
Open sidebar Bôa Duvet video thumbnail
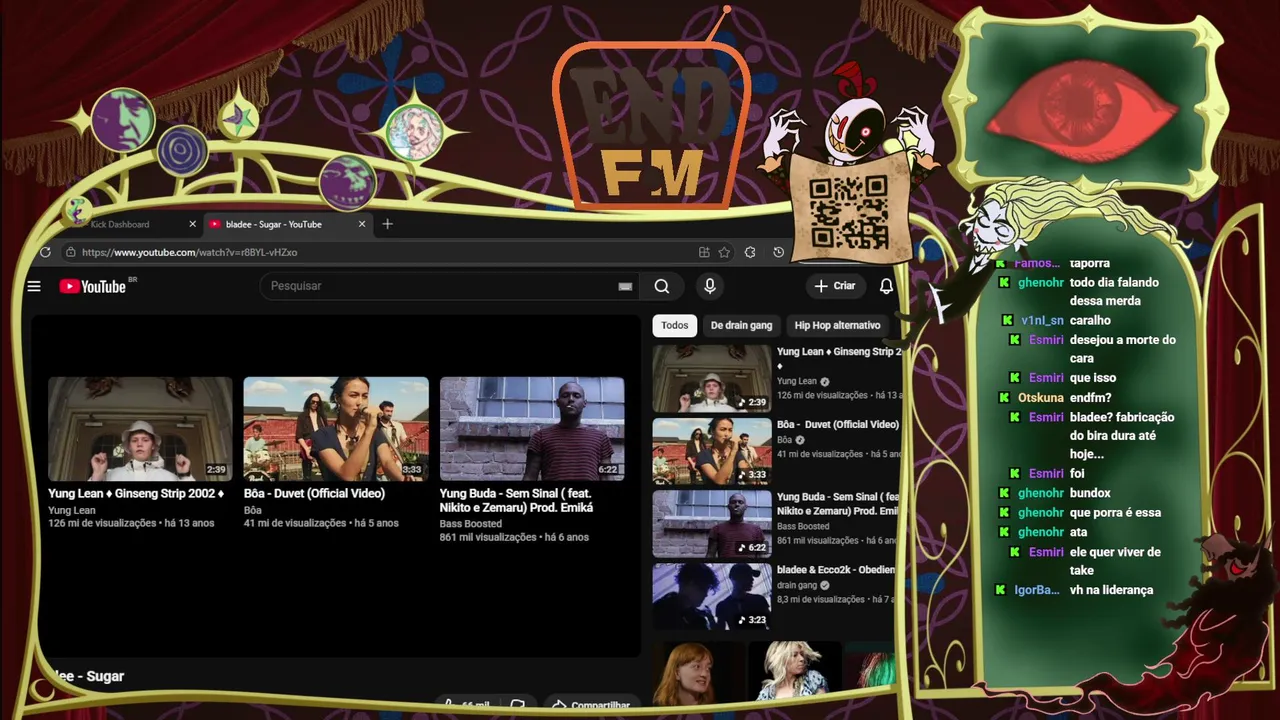[712, 451]
